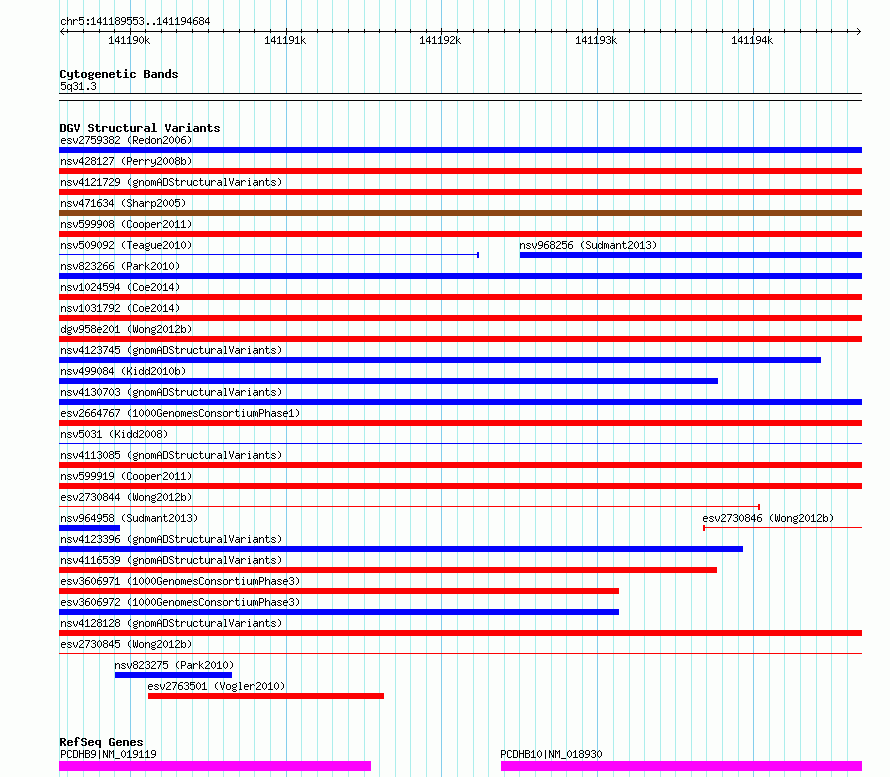Click the 141191k ruler position
890x777 pixels.
coord(285,40)
